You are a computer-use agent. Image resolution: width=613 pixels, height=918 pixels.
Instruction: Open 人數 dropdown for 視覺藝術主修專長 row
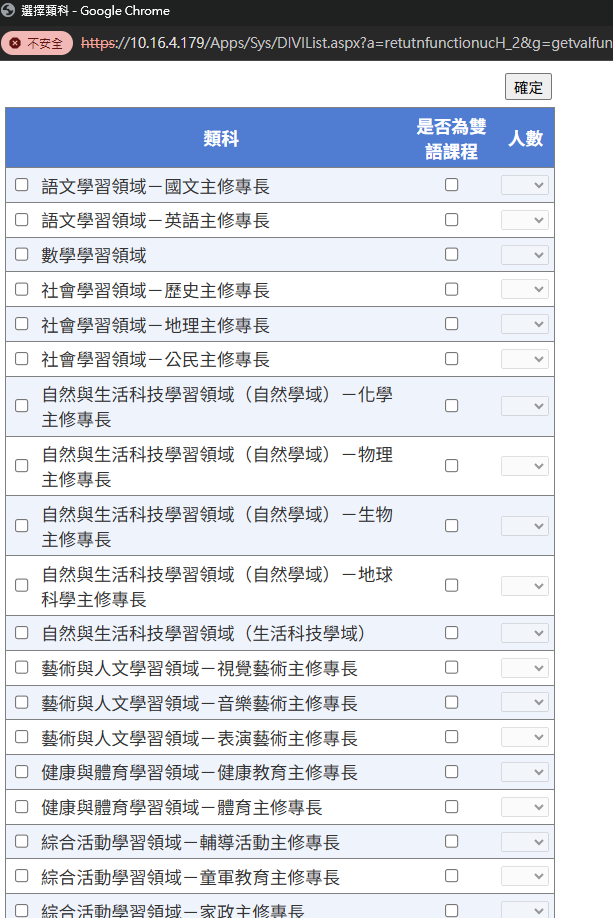[x=525, y=668]
